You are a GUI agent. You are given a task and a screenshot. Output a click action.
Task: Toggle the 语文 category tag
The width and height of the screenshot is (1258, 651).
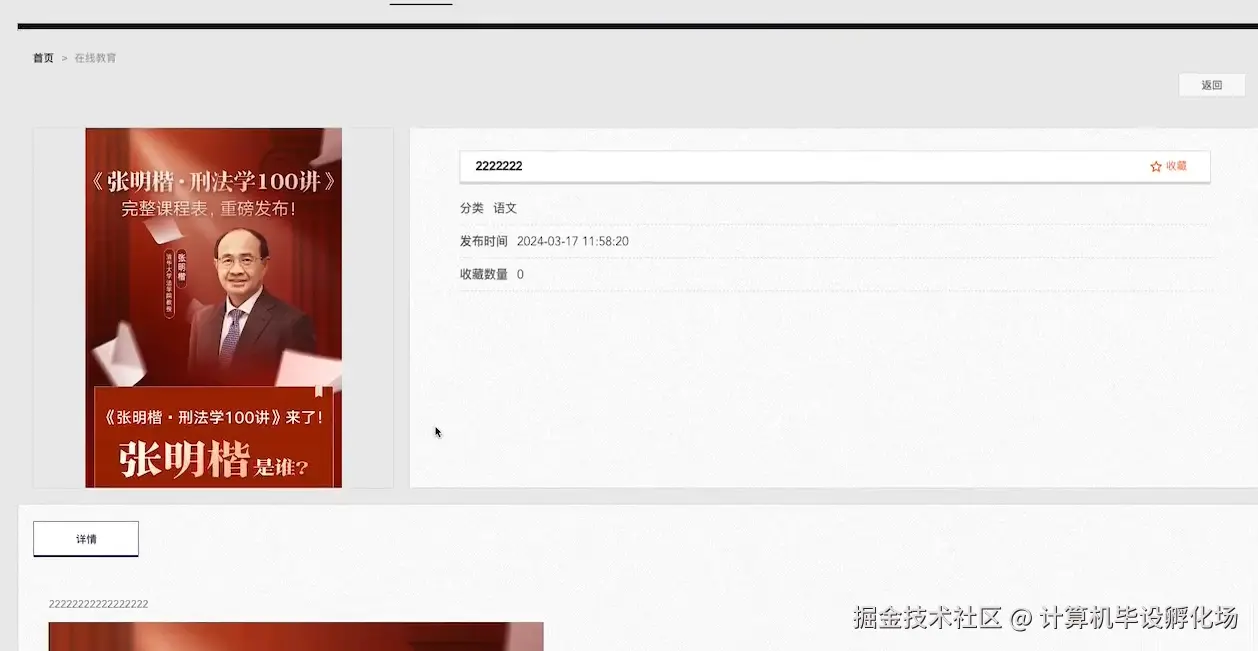pyautogui.click(x=504, y=208)
